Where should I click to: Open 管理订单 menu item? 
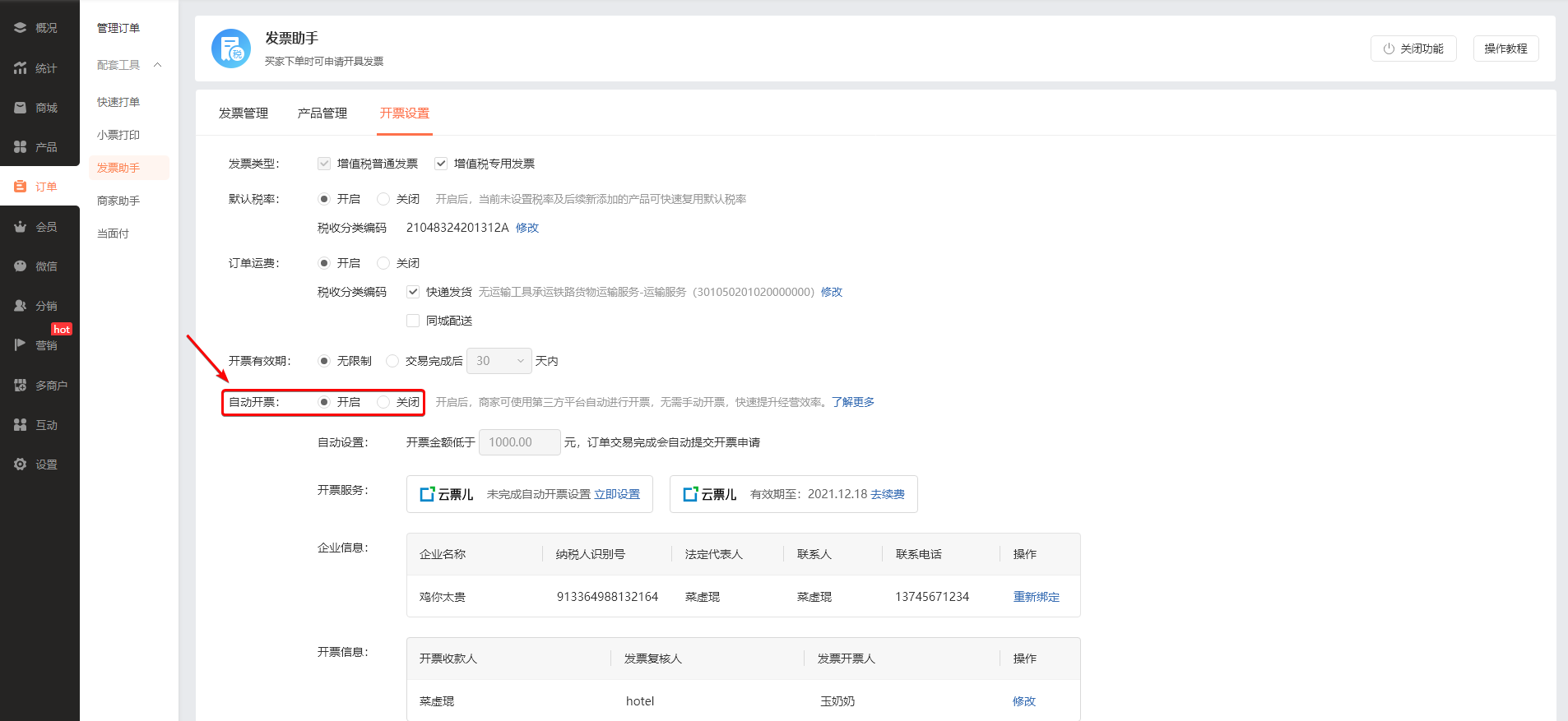(118, 28)
